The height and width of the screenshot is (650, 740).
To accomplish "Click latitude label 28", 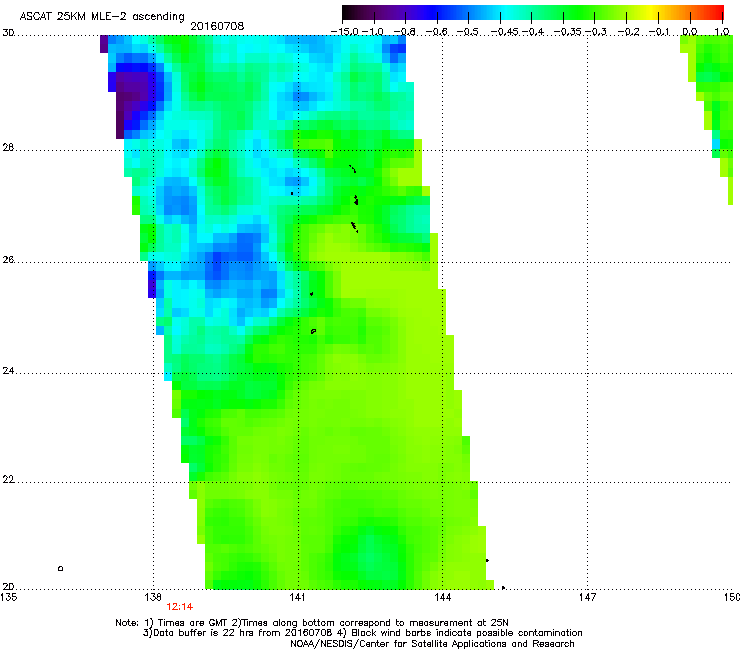I will click(x=8, y=147).
